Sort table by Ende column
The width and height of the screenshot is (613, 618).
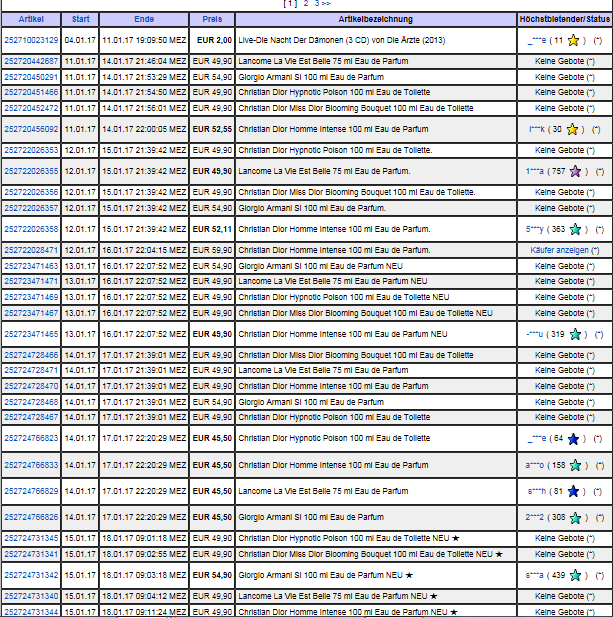click(144, 19)
